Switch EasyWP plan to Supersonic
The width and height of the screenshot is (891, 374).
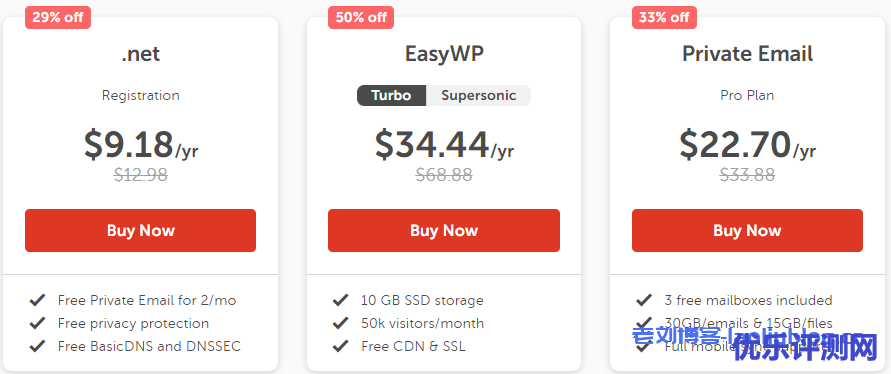(478, 95)
